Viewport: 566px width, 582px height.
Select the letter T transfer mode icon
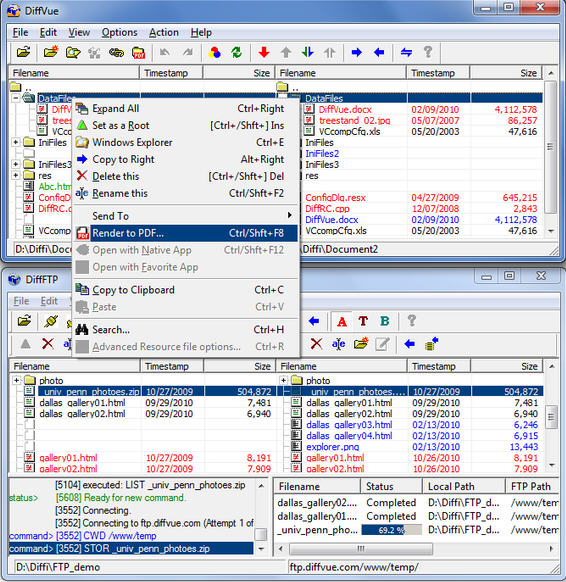click(363, 321)
